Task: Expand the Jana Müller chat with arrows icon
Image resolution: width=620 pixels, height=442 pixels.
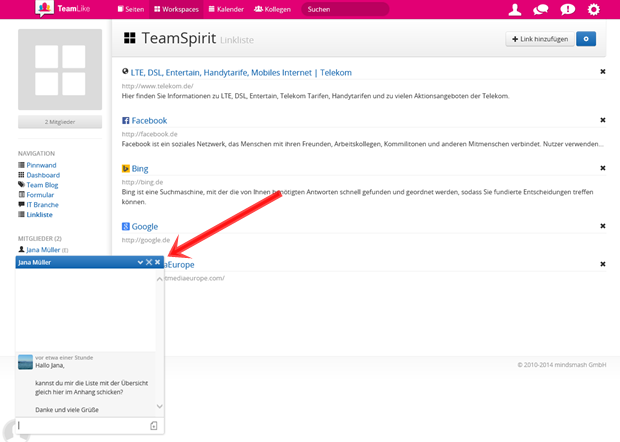Action: tap(149, 262)
